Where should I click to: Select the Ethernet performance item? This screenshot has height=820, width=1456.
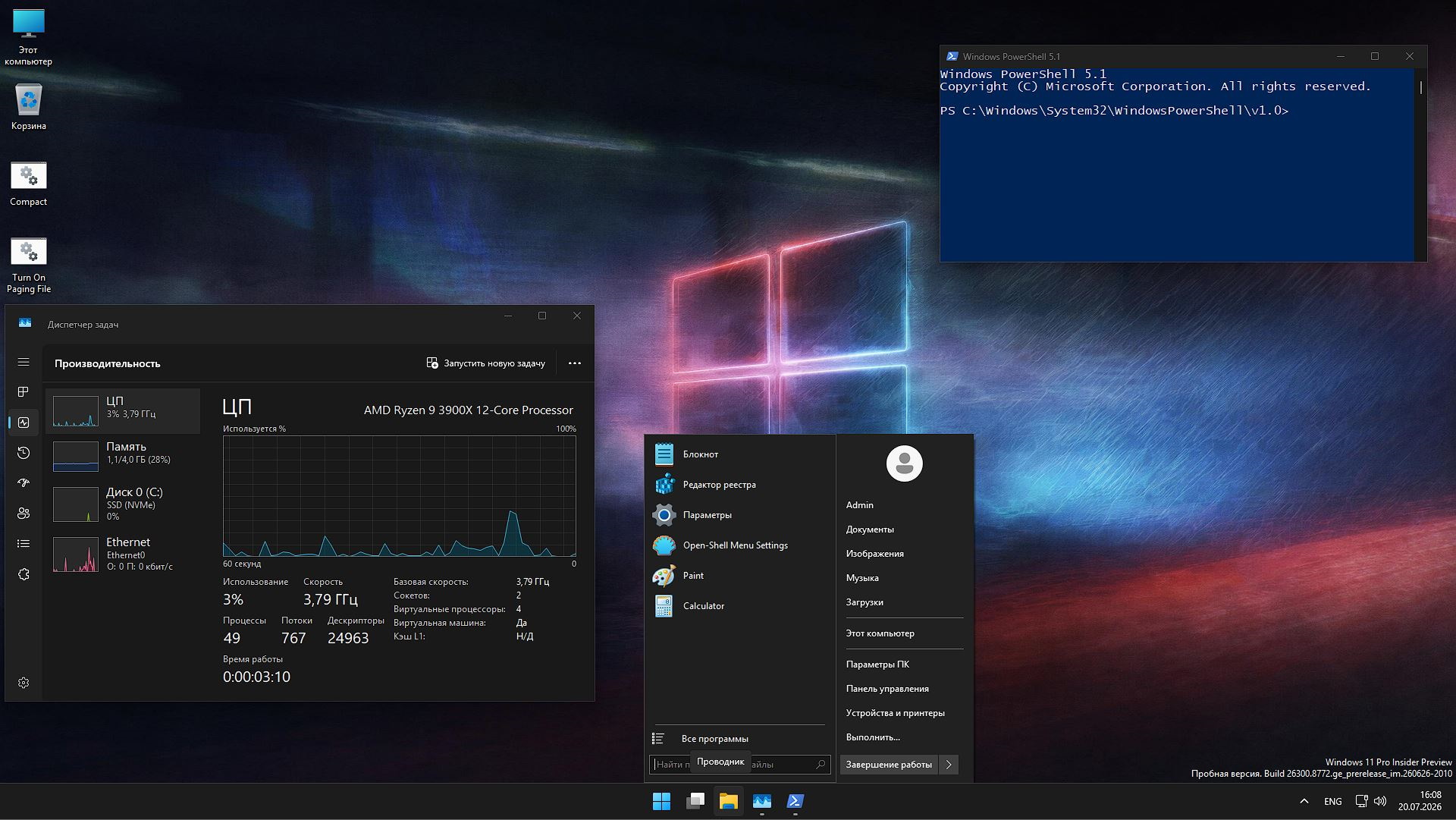point(123,554)
